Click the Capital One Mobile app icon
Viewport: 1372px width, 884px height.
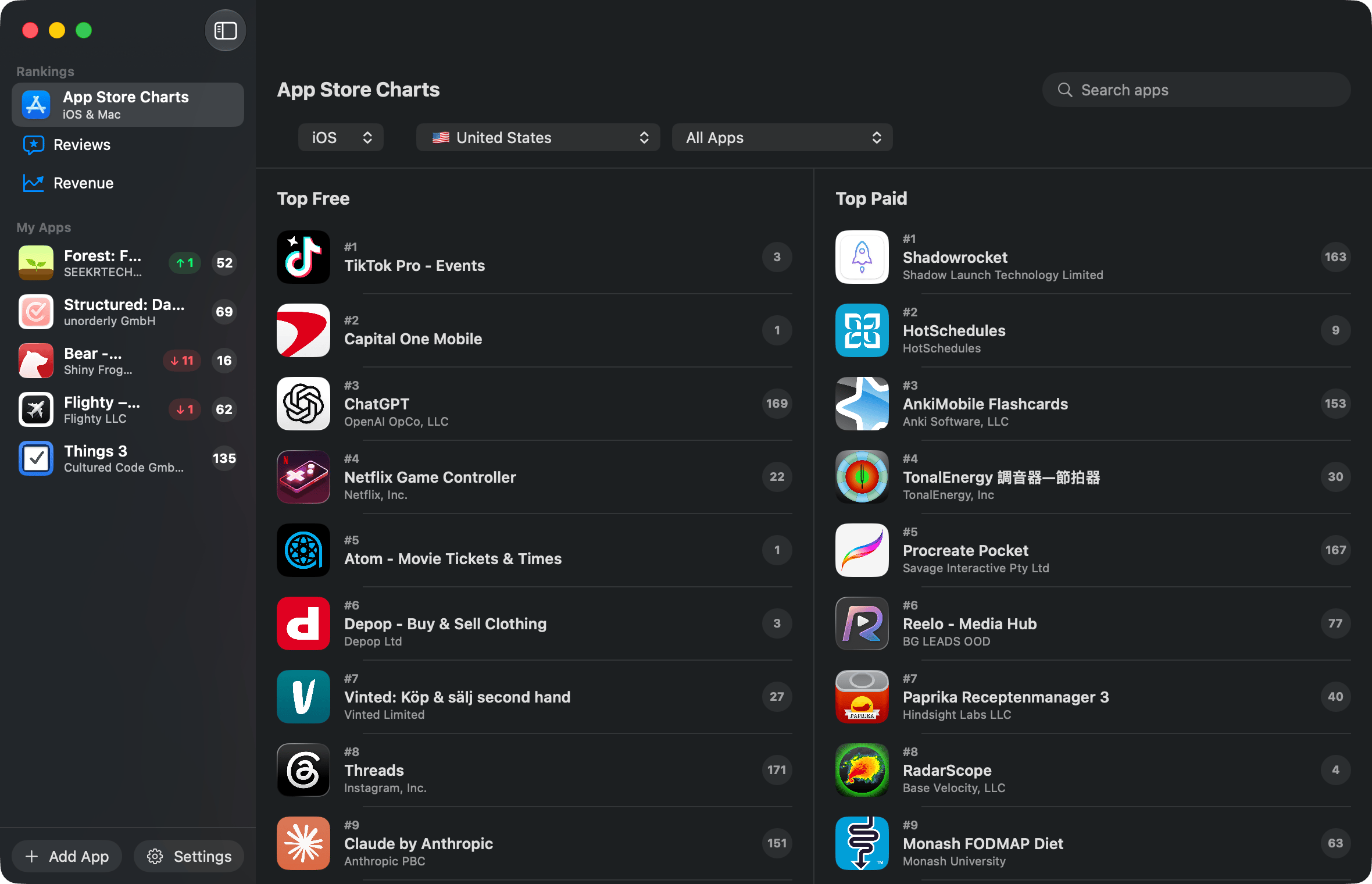click(303, 330)
